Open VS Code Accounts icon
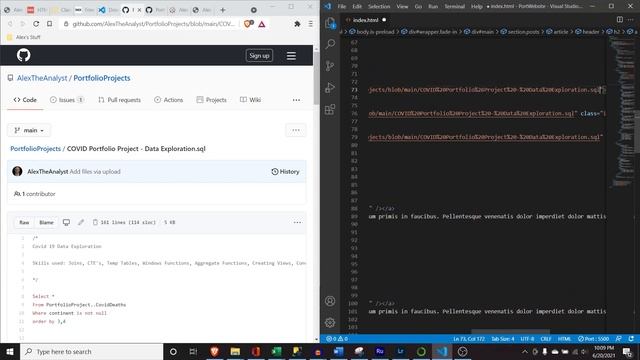The width and height of the screenshot is (640, 360). pos(330,301)
